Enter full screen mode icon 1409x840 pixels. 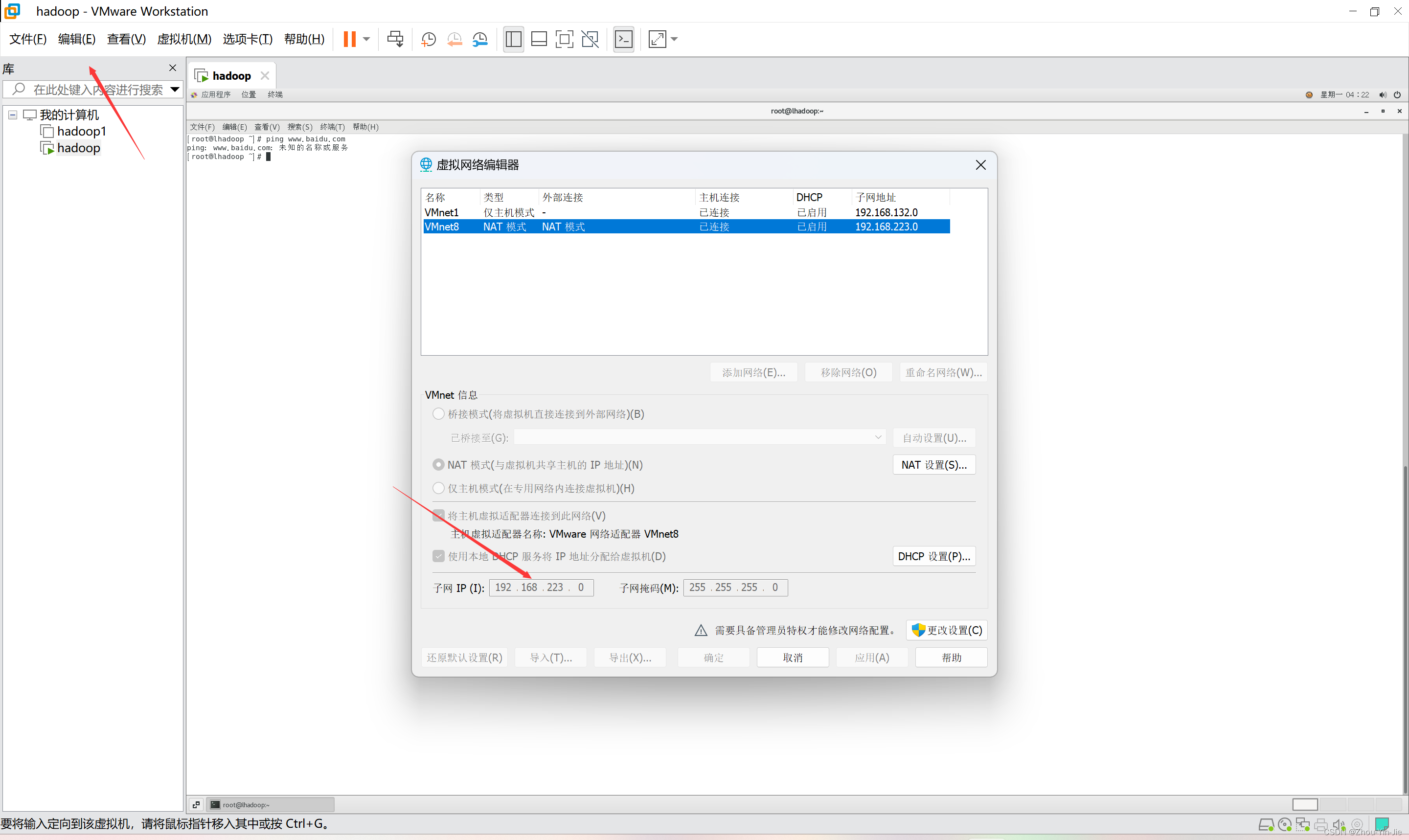click(564, 39)
